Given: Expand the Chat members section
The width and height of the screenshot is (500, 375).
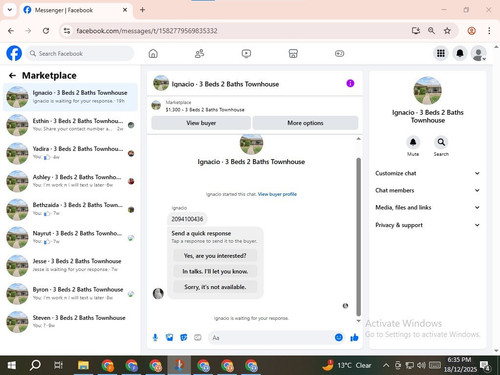Looking at the screenshot, I should click(x=428, y=190).
